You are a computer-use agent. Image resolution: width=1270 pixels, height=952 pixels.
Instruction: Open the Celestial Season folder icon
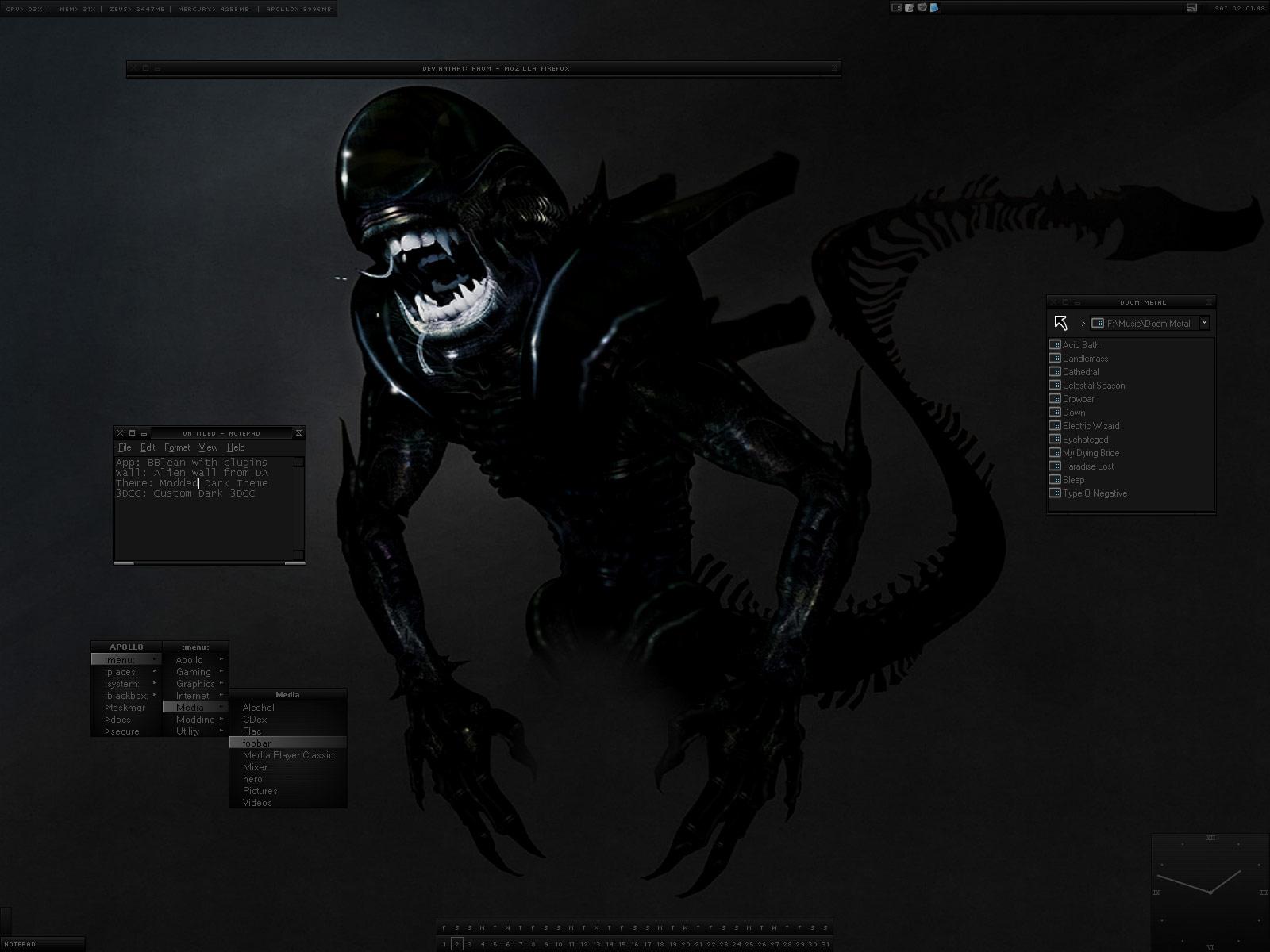[x=1055, y=385]
